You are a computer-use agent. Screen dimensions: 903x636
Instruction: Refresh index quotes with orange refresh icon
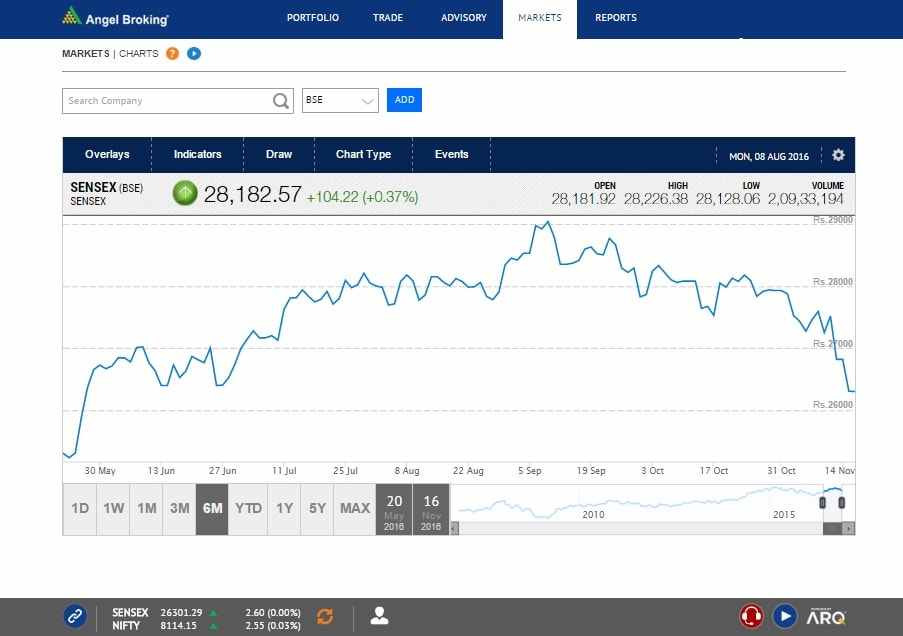[325, 617]
